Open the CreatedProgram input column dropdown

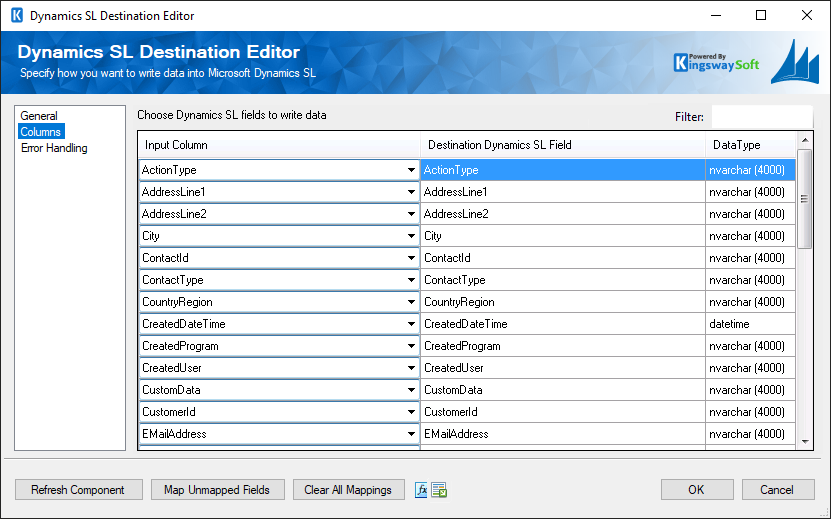tap(411, 346)
